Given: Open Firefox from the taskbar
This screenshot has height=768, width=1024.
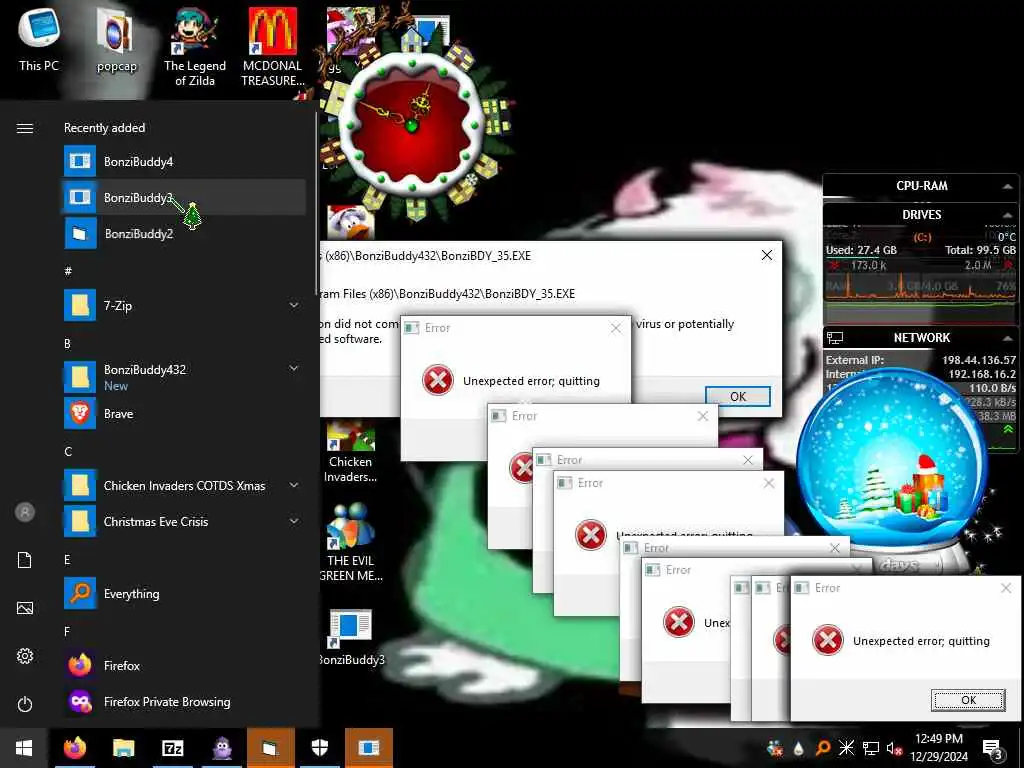Looking at the screenshot, I should pyautogui.click(x=74, y=748).
